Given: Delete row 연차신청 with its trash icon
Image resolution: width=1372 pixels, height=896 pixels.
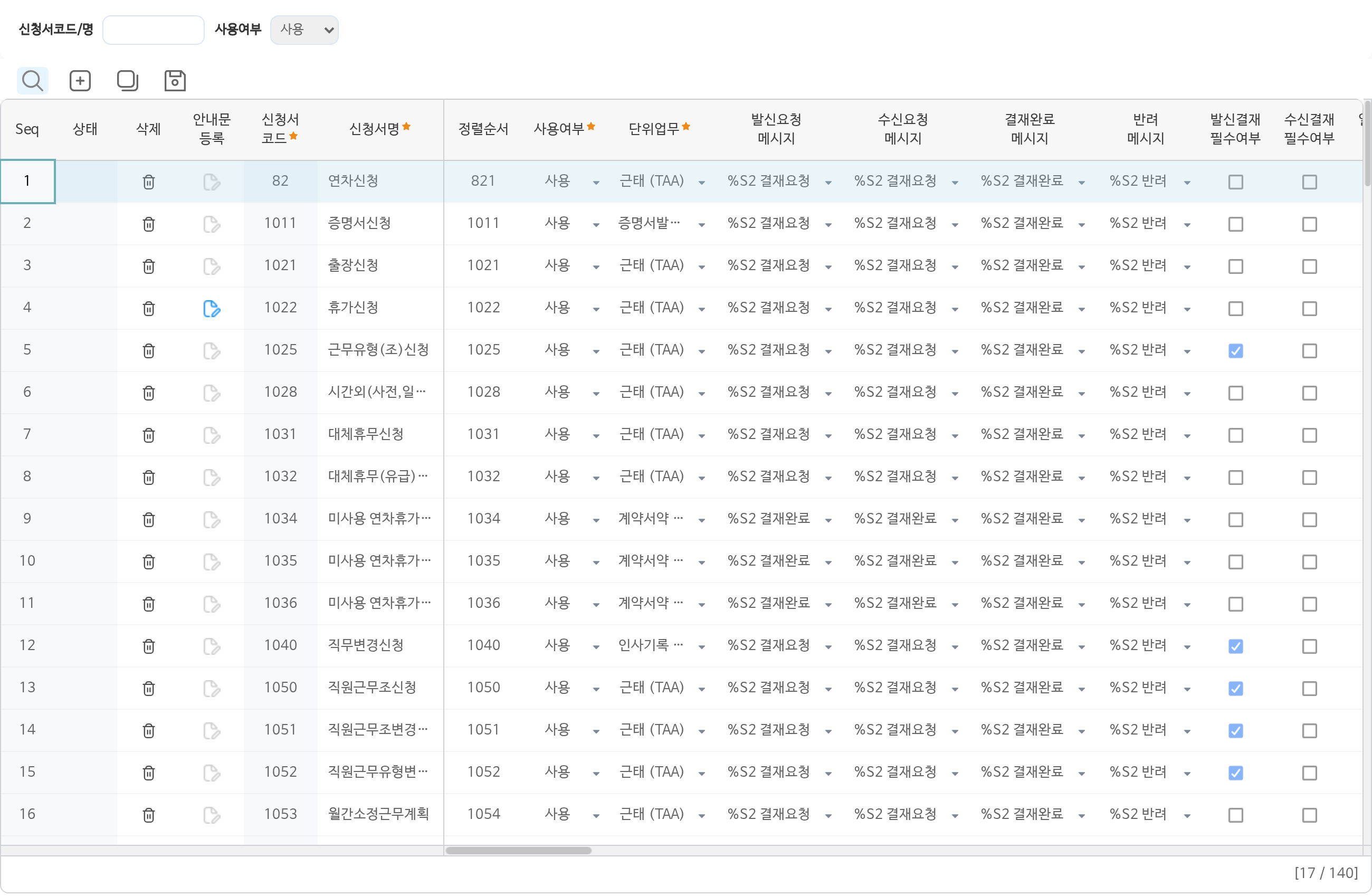Looking at the screenshot, I should click(149, 182).
